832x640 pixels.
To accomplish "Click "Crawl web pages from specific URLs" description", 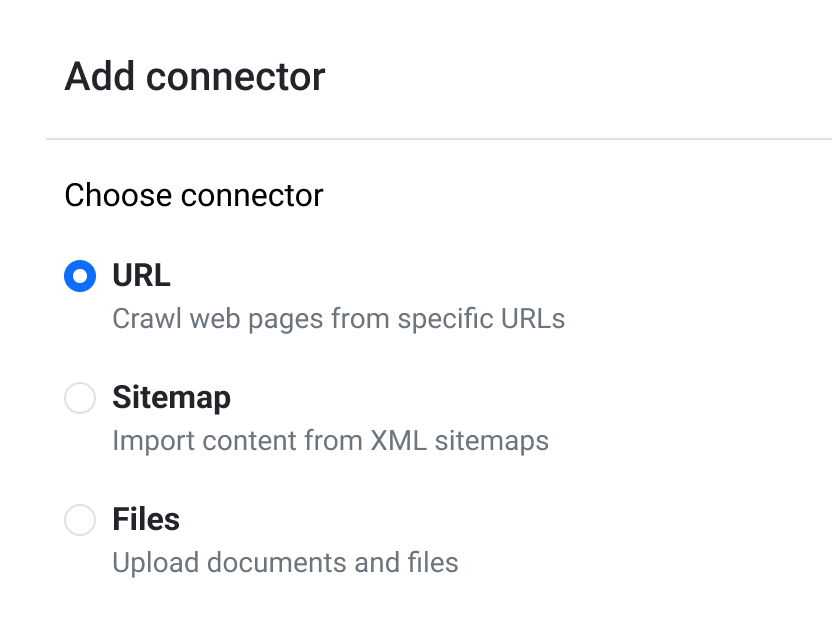I will (338, 319).
